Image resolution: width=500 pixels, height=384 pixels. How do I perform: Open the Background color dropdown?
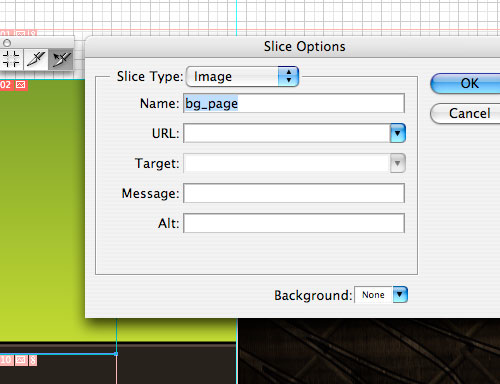click(381, 295)
